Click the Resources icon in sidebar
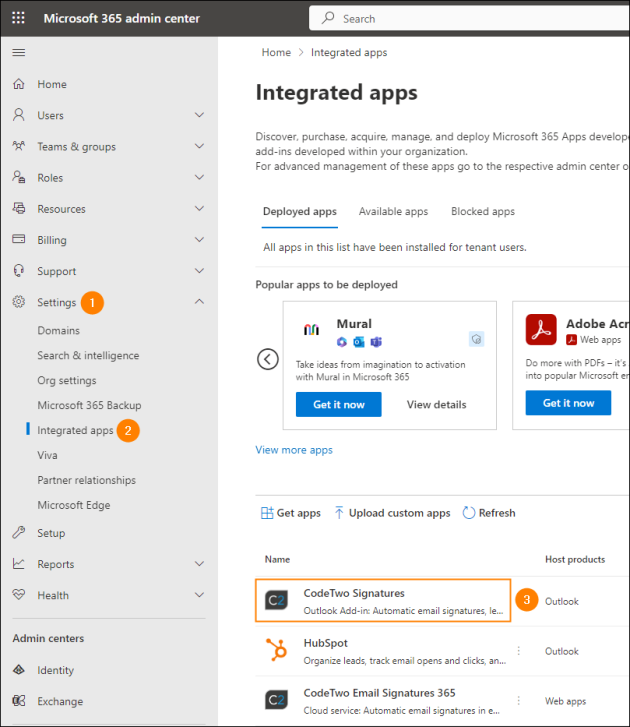Viewport: 630px width, 727px height. click(x=19, y=208)
